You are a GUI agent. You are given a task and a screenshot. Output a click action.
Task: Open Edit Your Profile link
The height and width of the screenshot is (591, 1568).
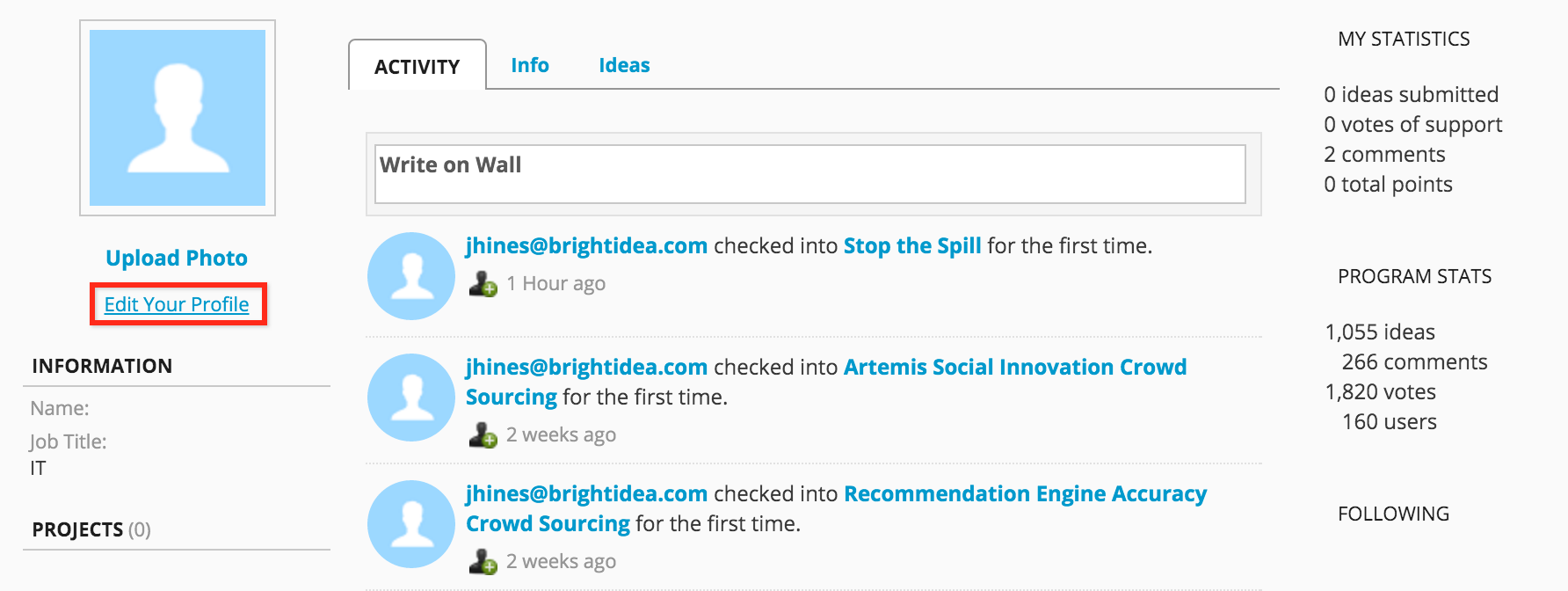tap(177, 304)
